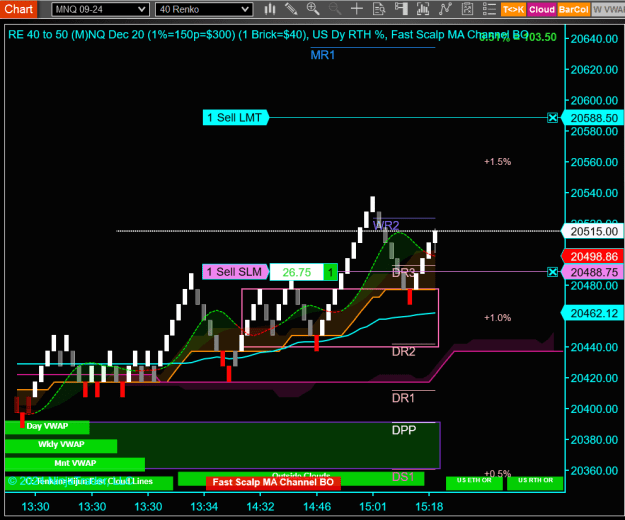
Task: Click the +1.5% level label
Action: (497, 162)
